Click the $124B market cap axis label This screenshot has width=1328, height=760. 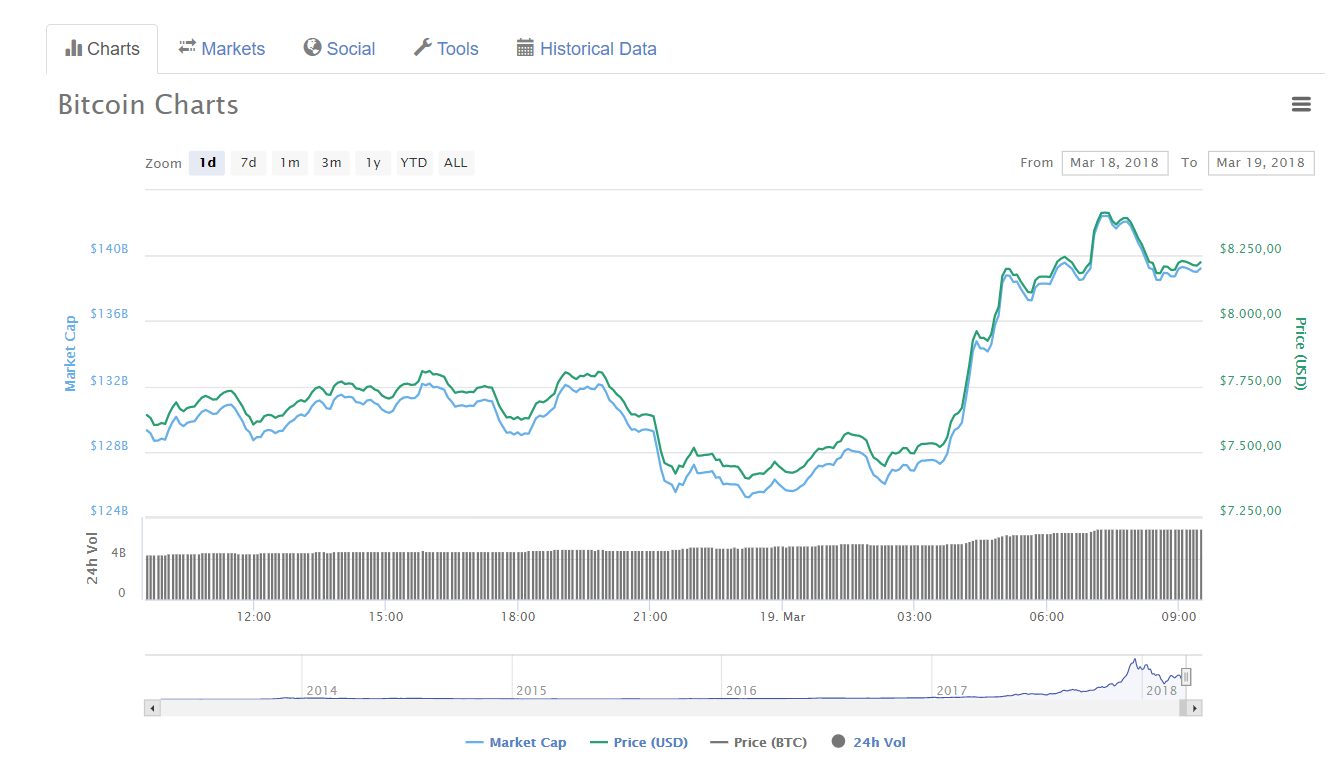click(110, 511)
